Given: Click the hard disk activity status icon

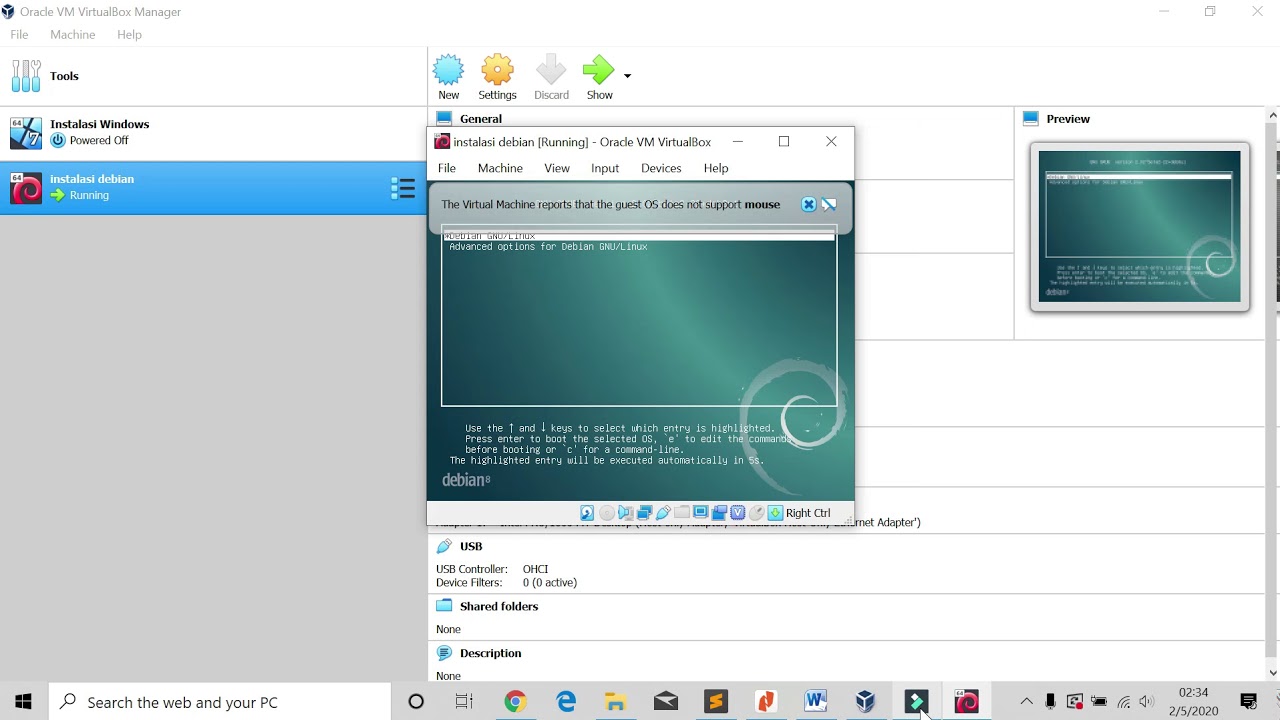Looking at the screenshot, I should point(587,513).
